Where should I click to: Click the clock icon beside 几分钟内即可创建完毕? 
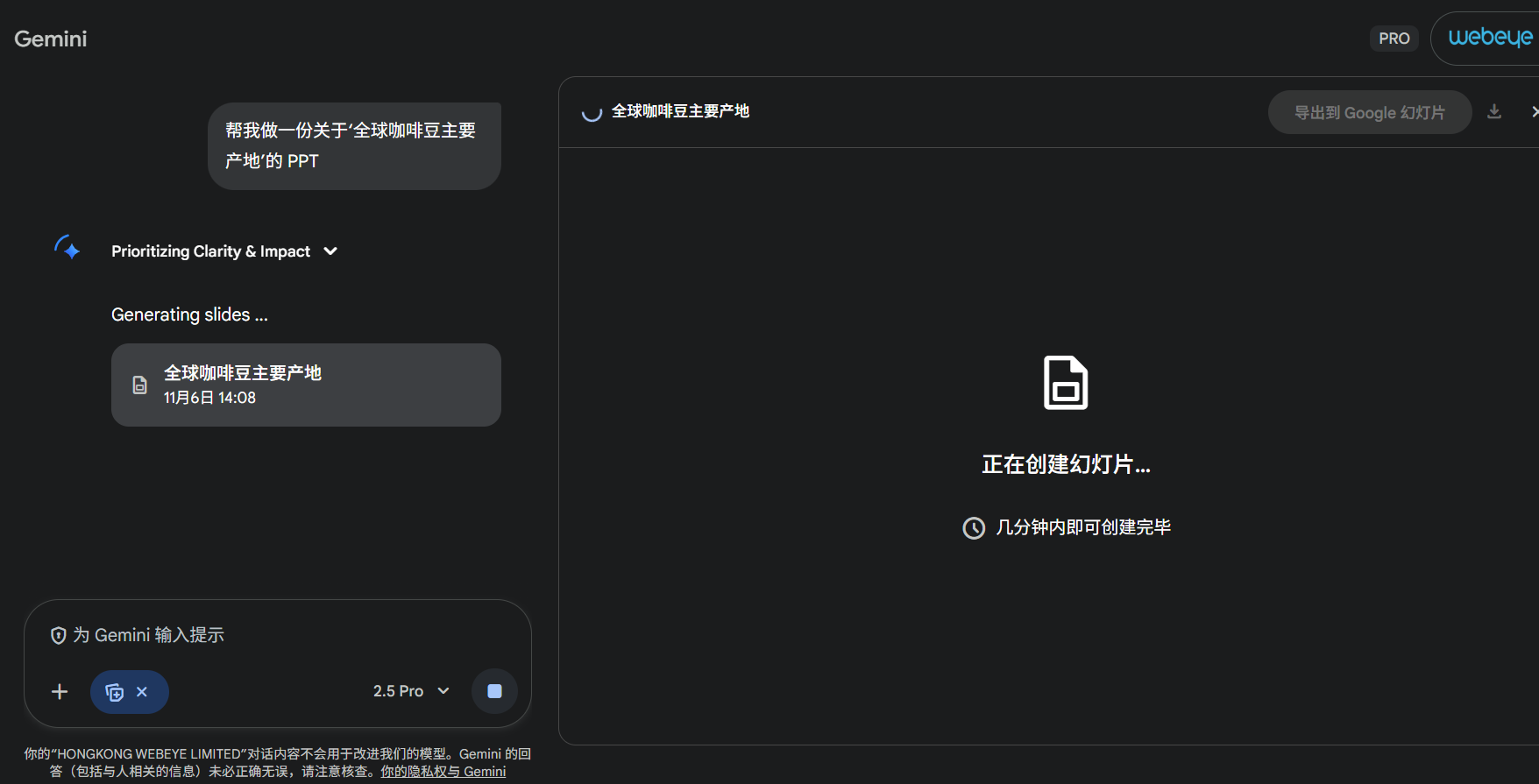974,528
